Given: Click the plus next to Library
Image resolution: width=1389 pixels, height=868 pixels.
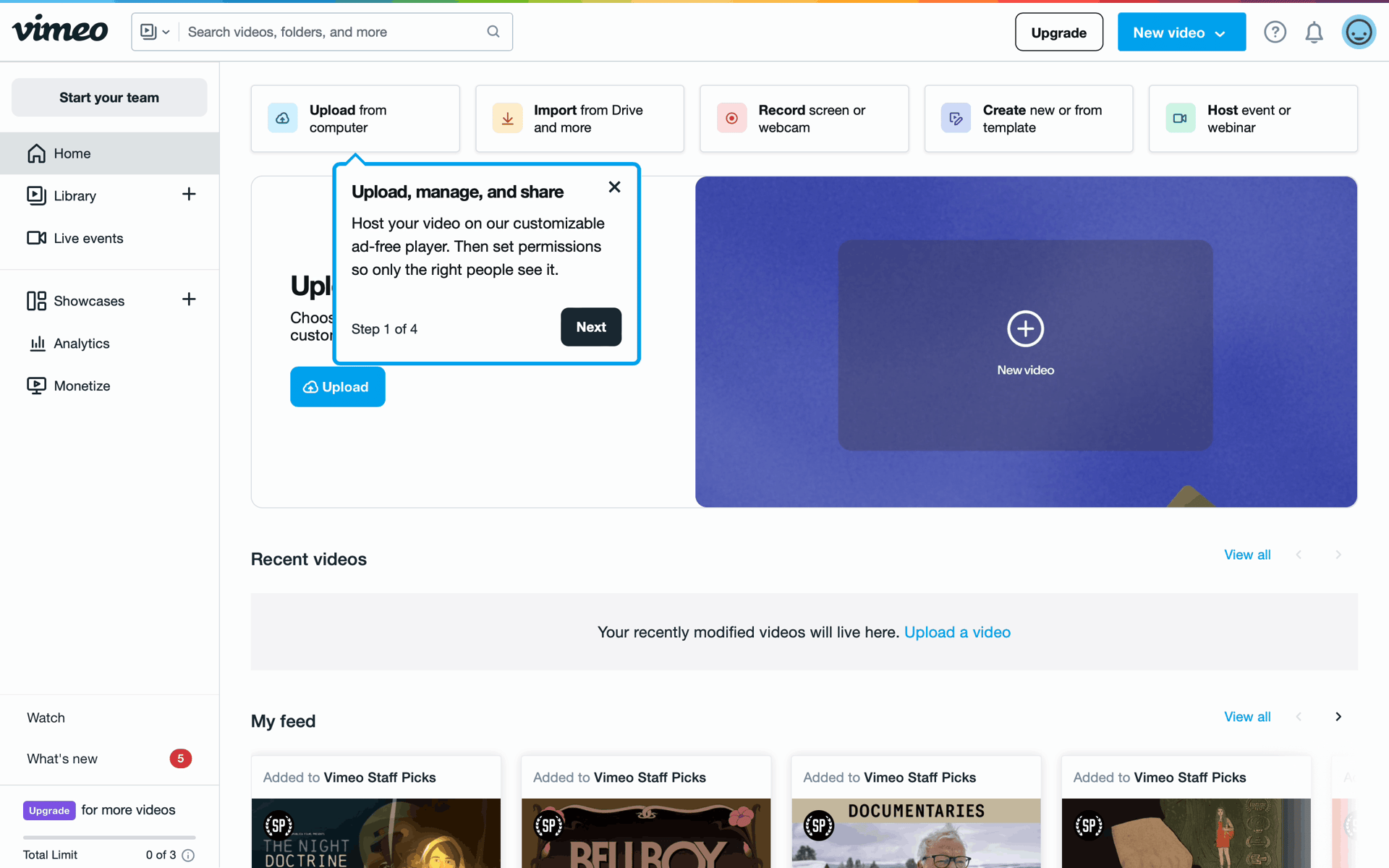Looking at the screenshot, I should tap(189, 194).
